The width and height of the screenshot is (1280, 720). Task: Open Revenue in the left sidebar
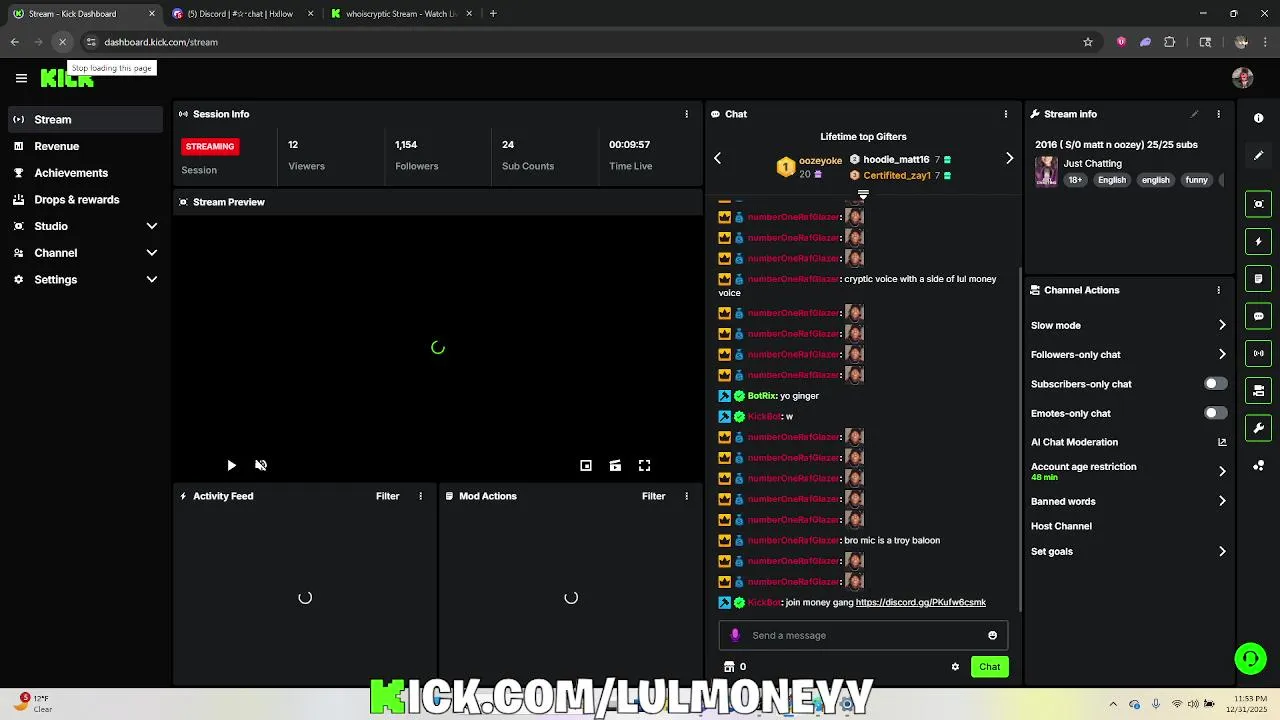click(x=85, y=146)
